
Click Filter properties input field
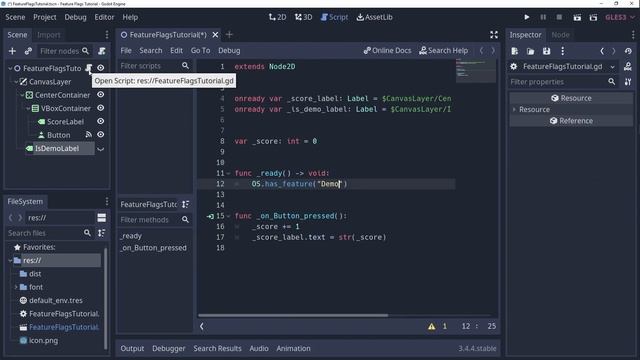563,82
